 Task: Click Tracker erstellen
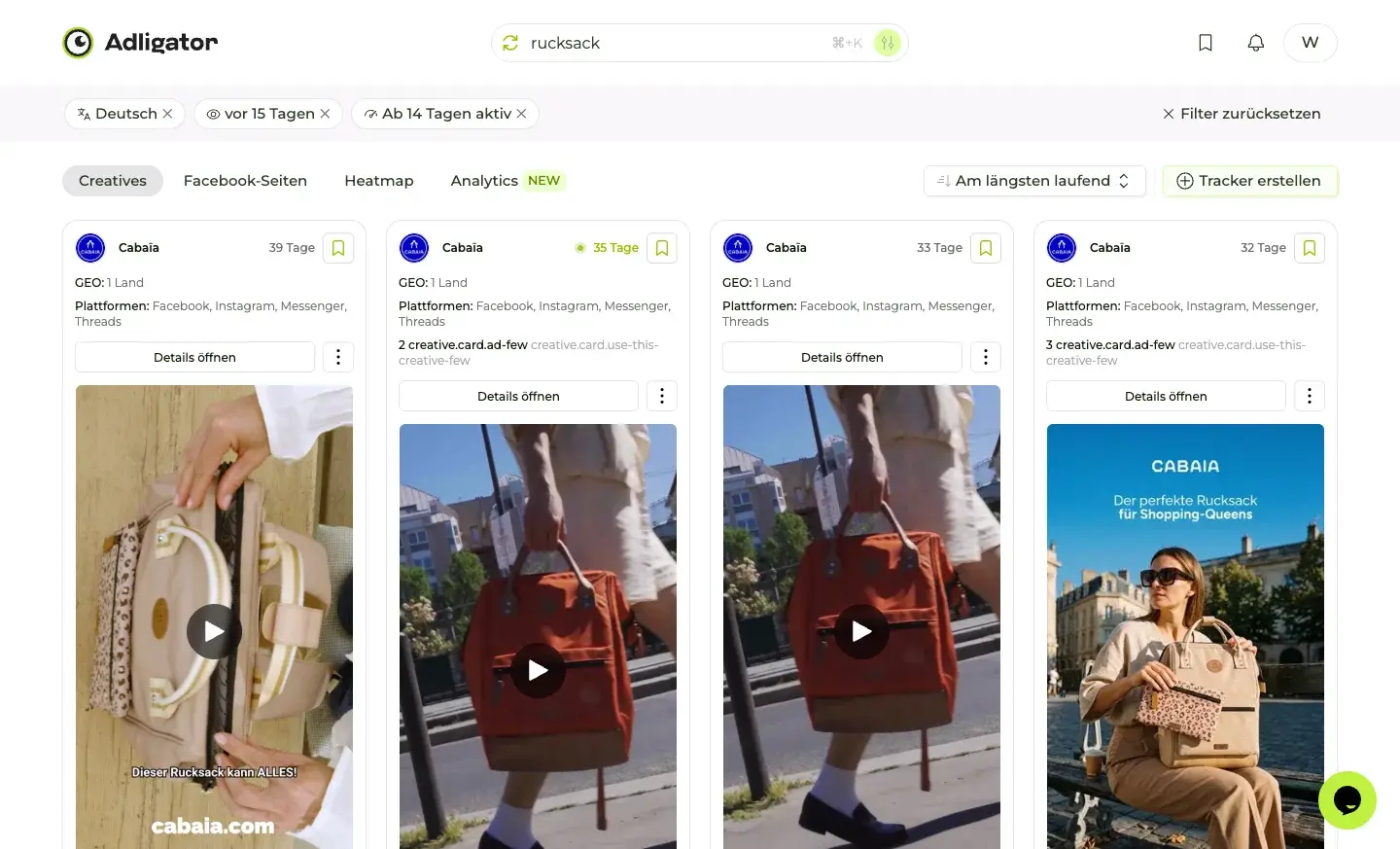(1250, 181)
